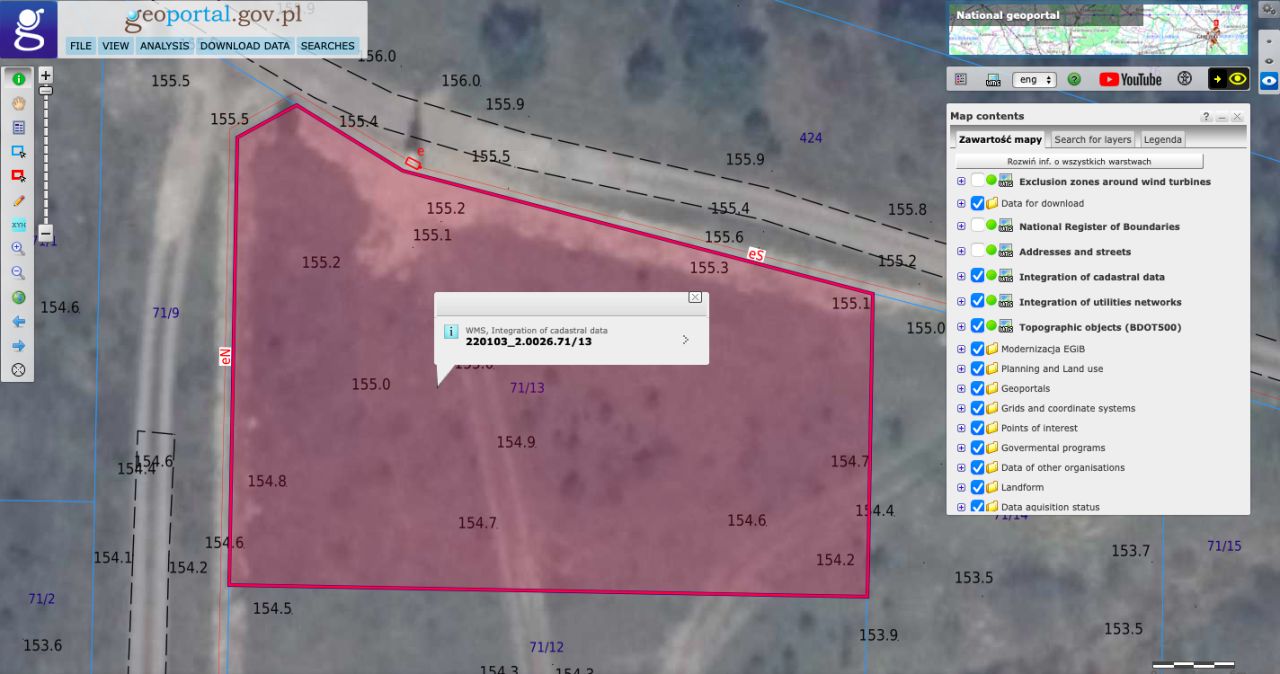Click the full extent globe icon
Image resolution: width=1280 pixels, height=674 pixels.
pyautogui.click(x=18, y=297)
